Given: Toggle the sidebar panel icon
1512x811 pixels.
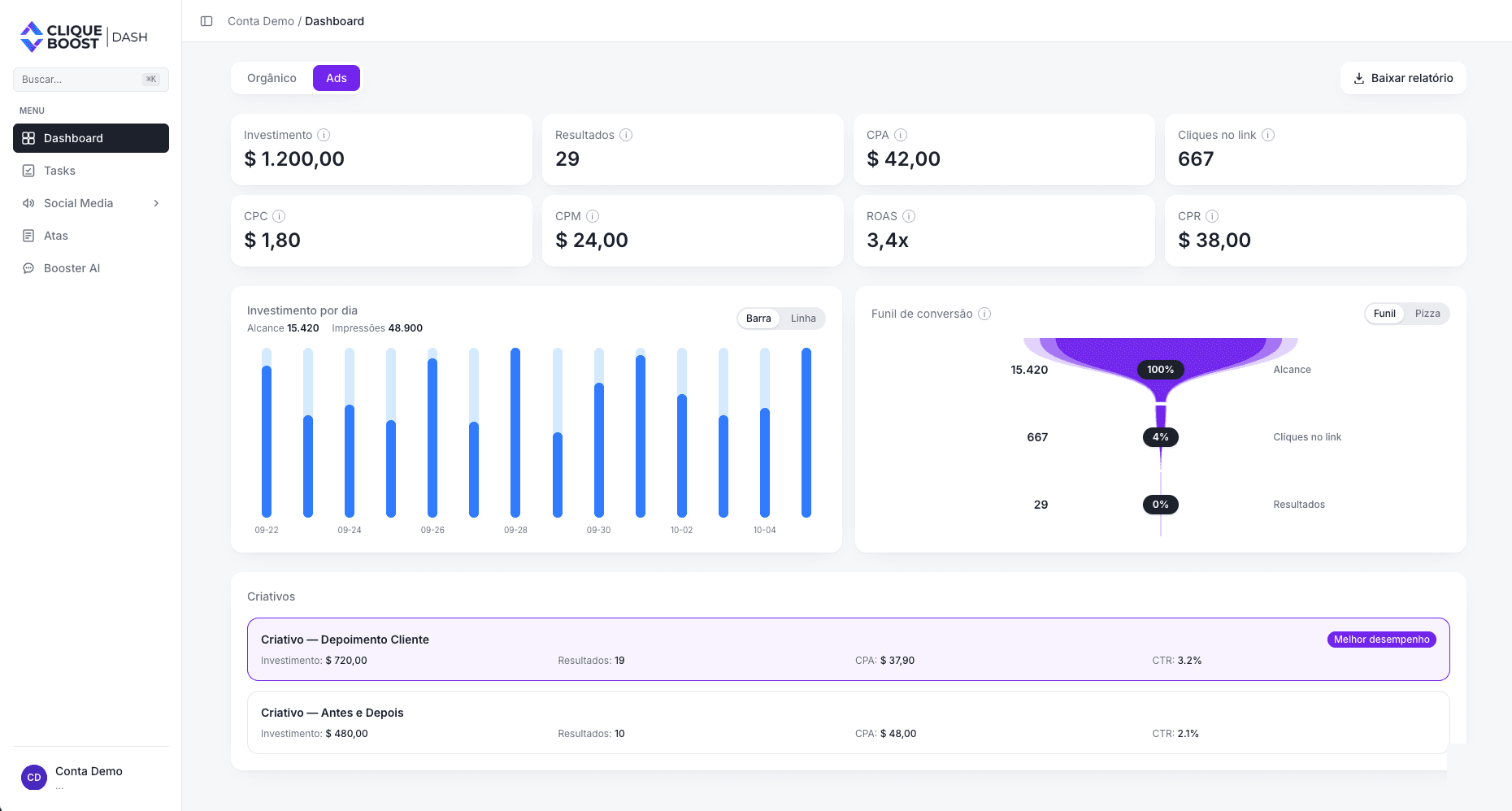Looking at the screenshot, I should 206,21.
